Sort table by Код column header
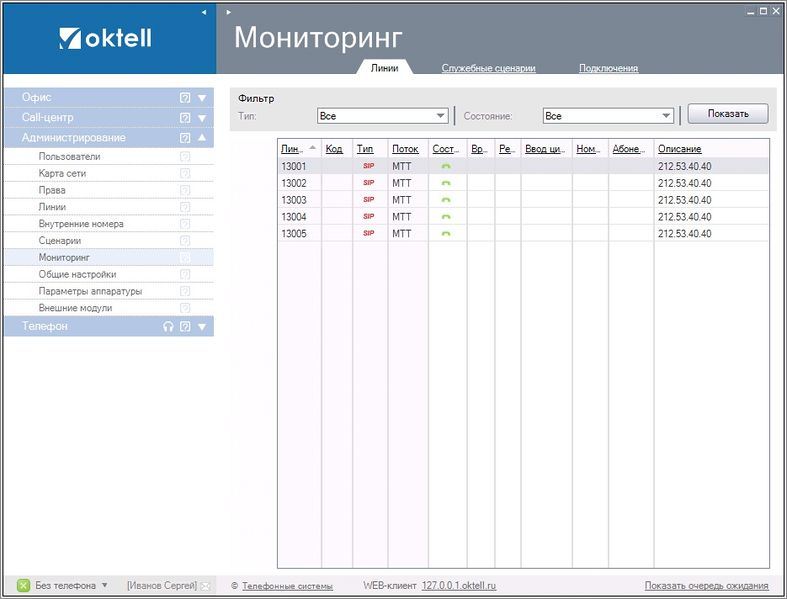The image size is (787, 599). point(334,149)
